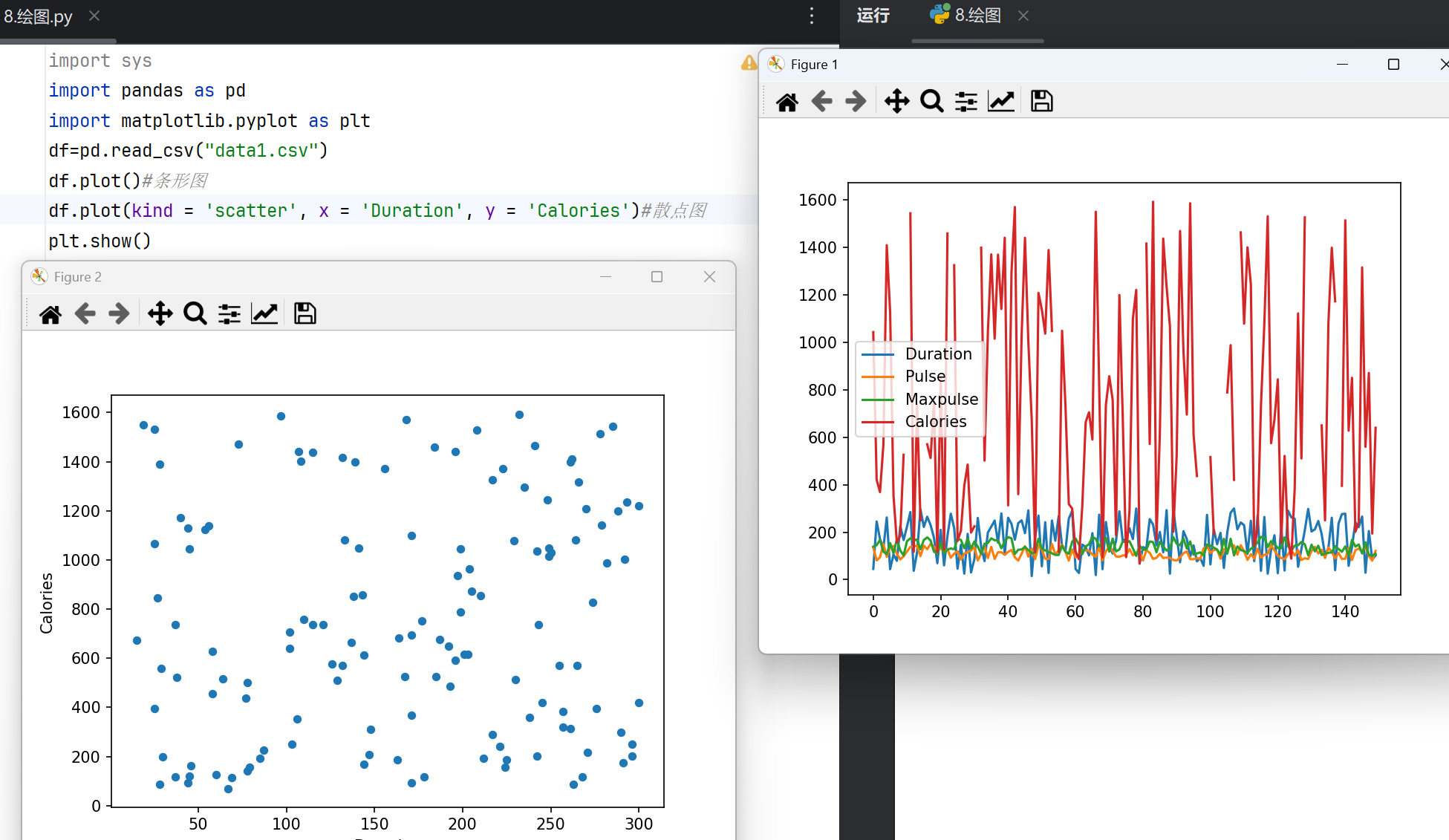Click Home icon in Figure 1 toolbar
1449x840 pixels.
pyautogui.click(x=787, y=102)
